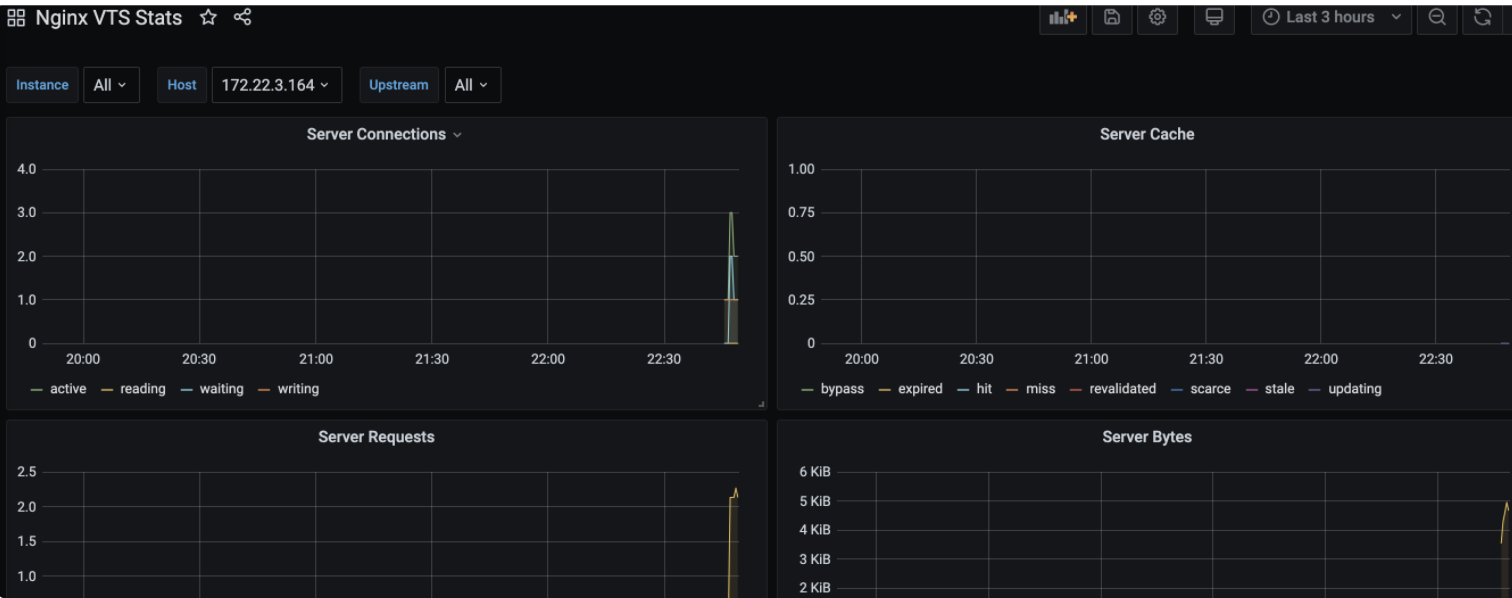
Task: Mark the dashboard as favorite with the star
Action: (208, 17)
